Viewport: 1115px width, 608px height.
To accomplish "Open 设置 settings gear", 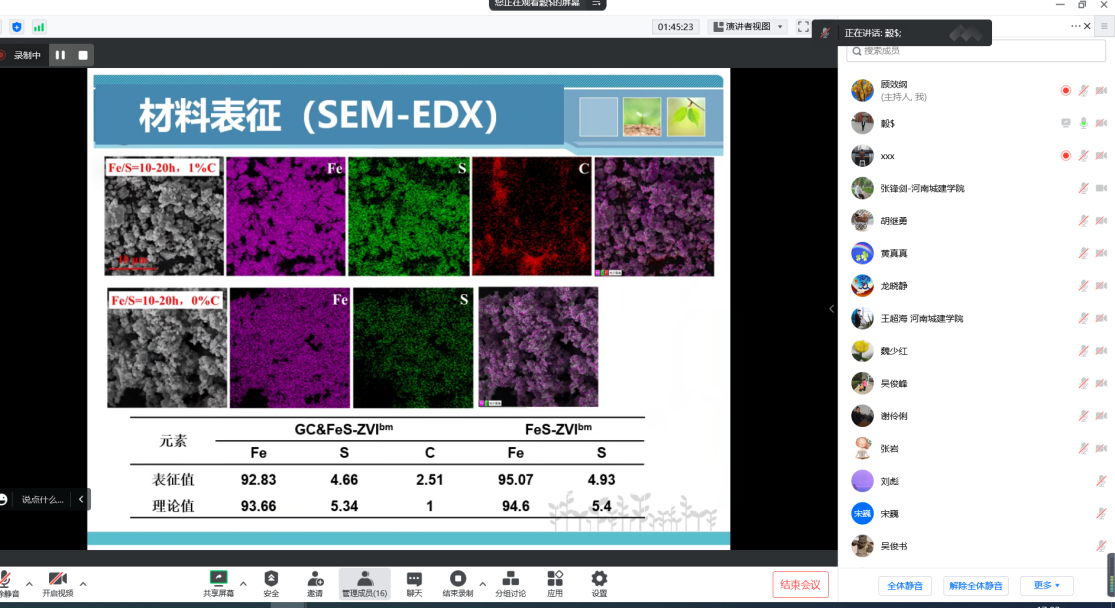I will click(x=599, y=583).
